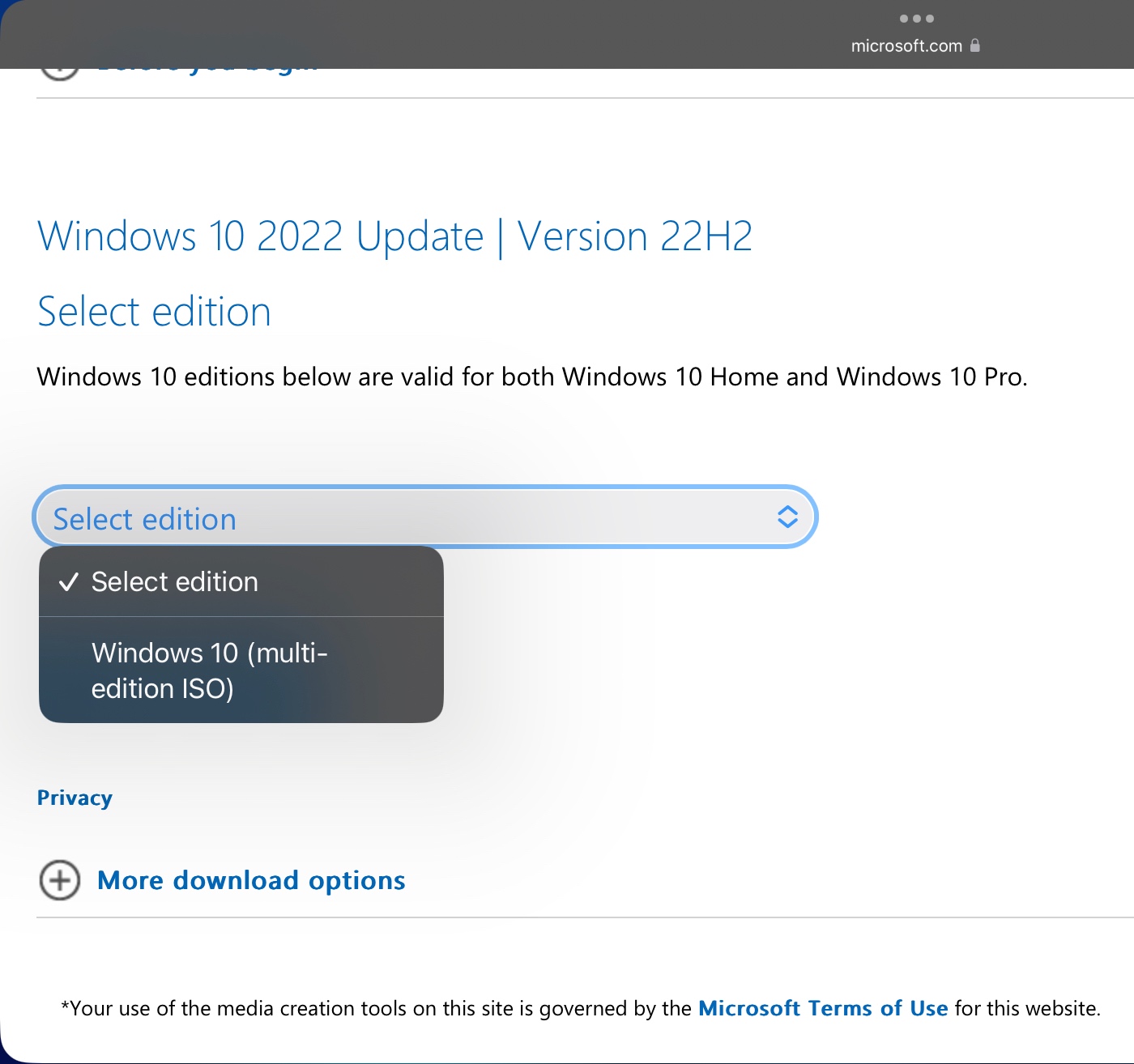Open the Select edition dropdown

point(425,517)
